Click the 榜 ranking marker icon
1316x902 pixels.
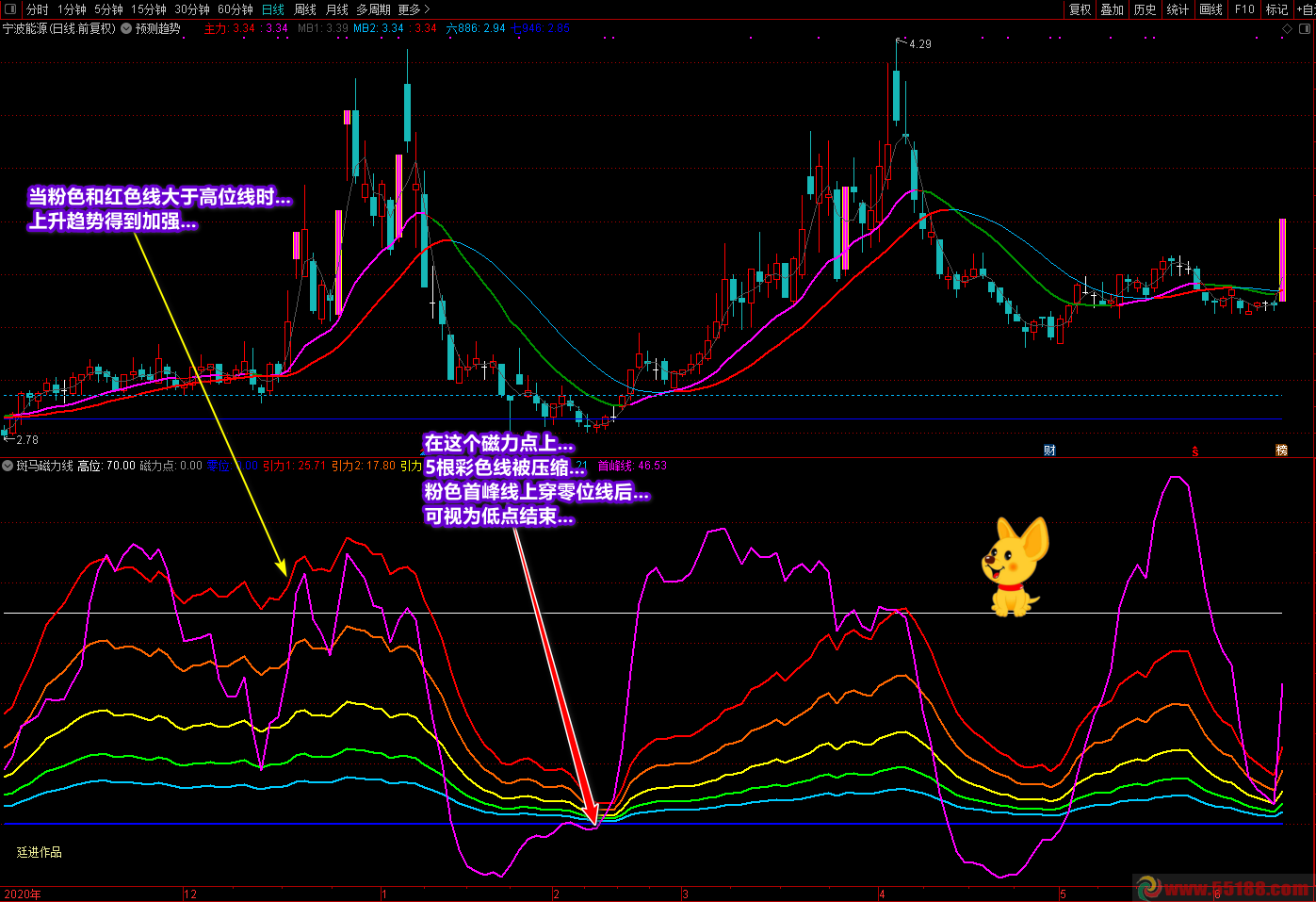tap(1281, 451)
